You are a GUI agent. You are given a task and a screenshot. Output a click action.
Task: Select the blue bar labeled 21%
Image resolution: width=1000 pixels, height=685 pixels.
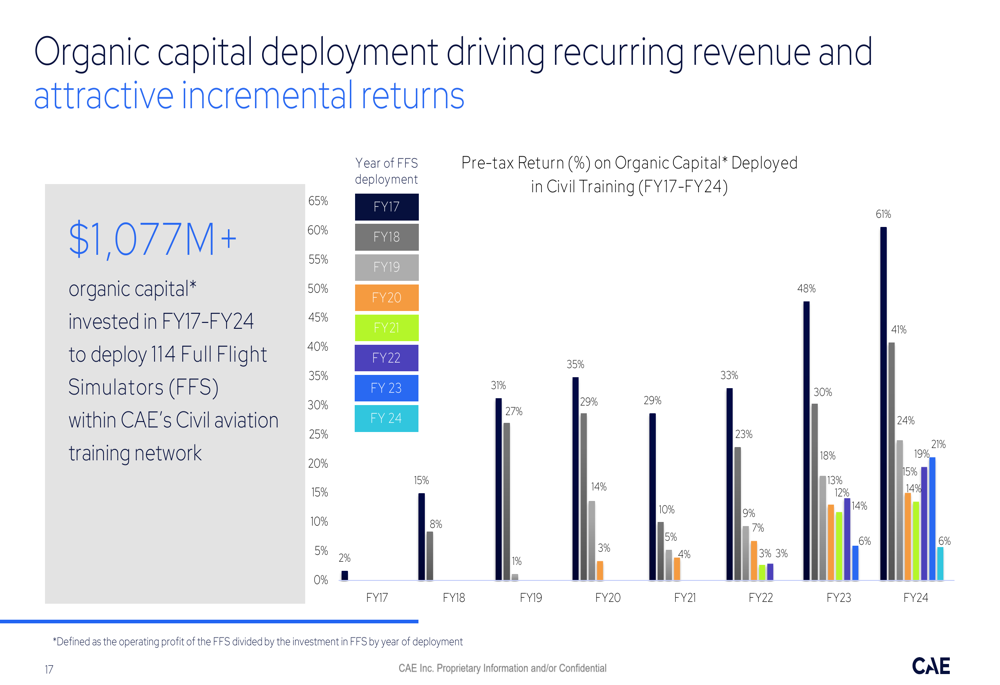pyautogui.click(x=932, y=519)
